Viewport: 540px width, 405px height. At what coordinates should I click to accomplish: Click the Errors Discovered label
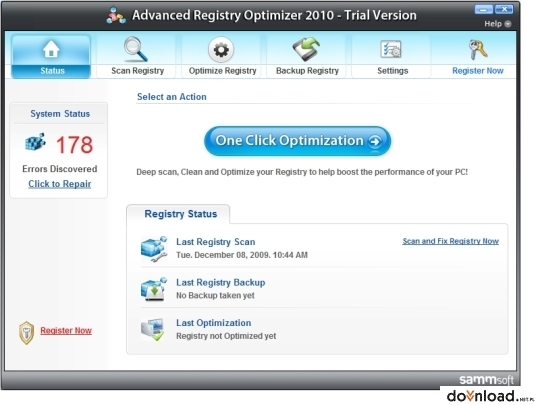click(60, 169)
